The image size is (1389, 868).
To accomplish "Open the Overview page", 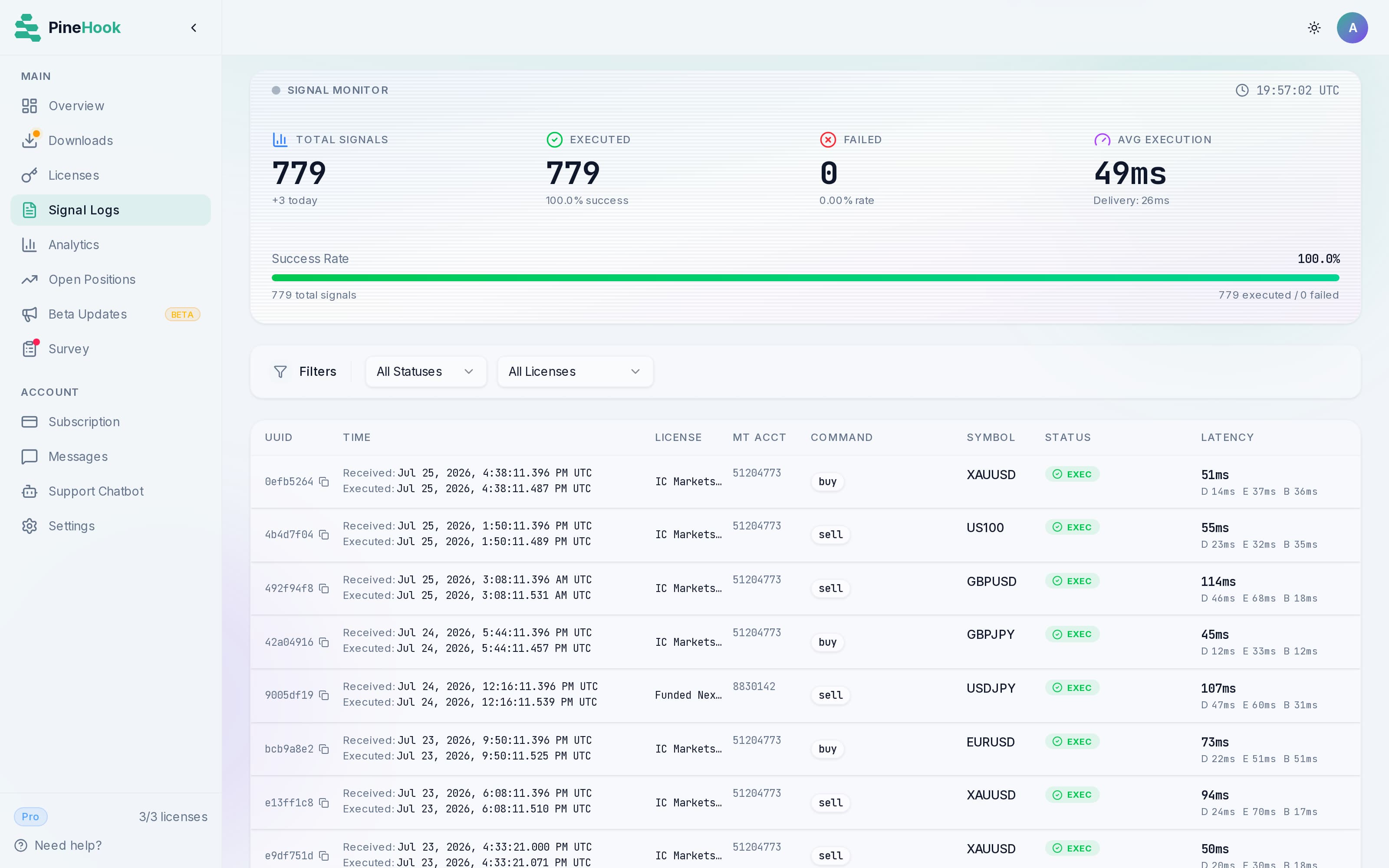I will coord(110,105).
